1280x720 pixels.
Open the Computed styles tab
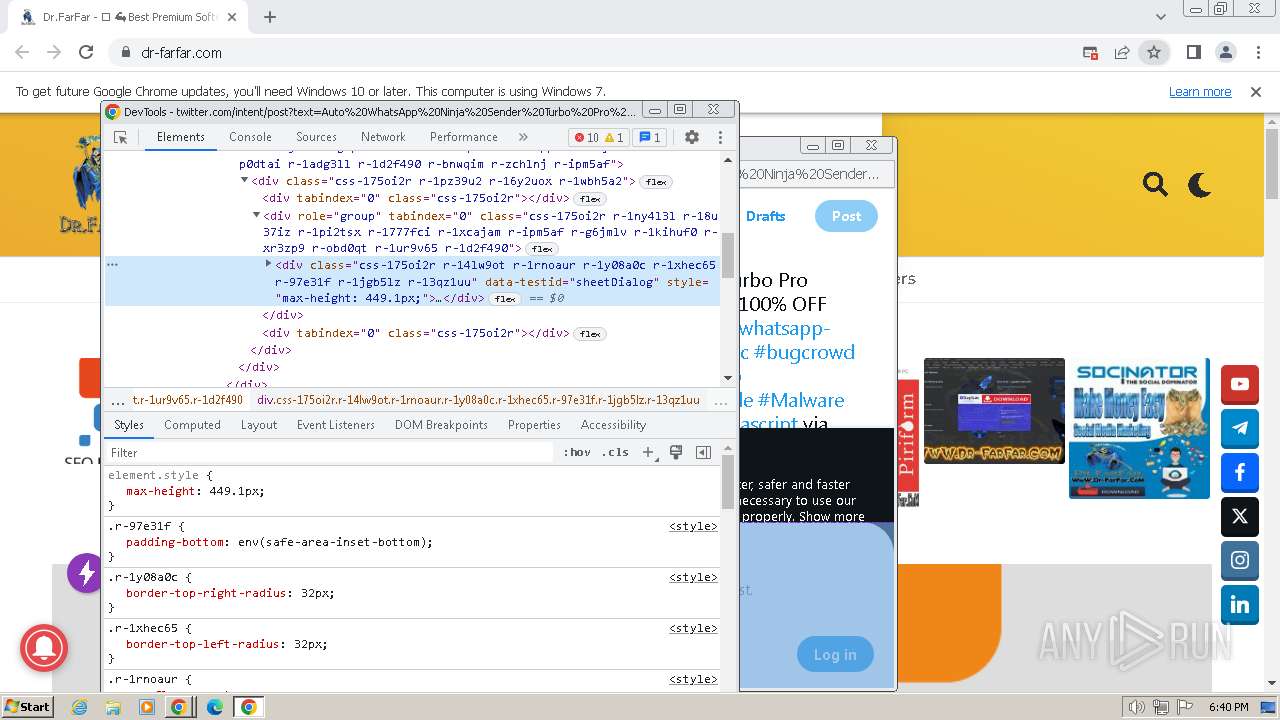[x=192, y=425]
